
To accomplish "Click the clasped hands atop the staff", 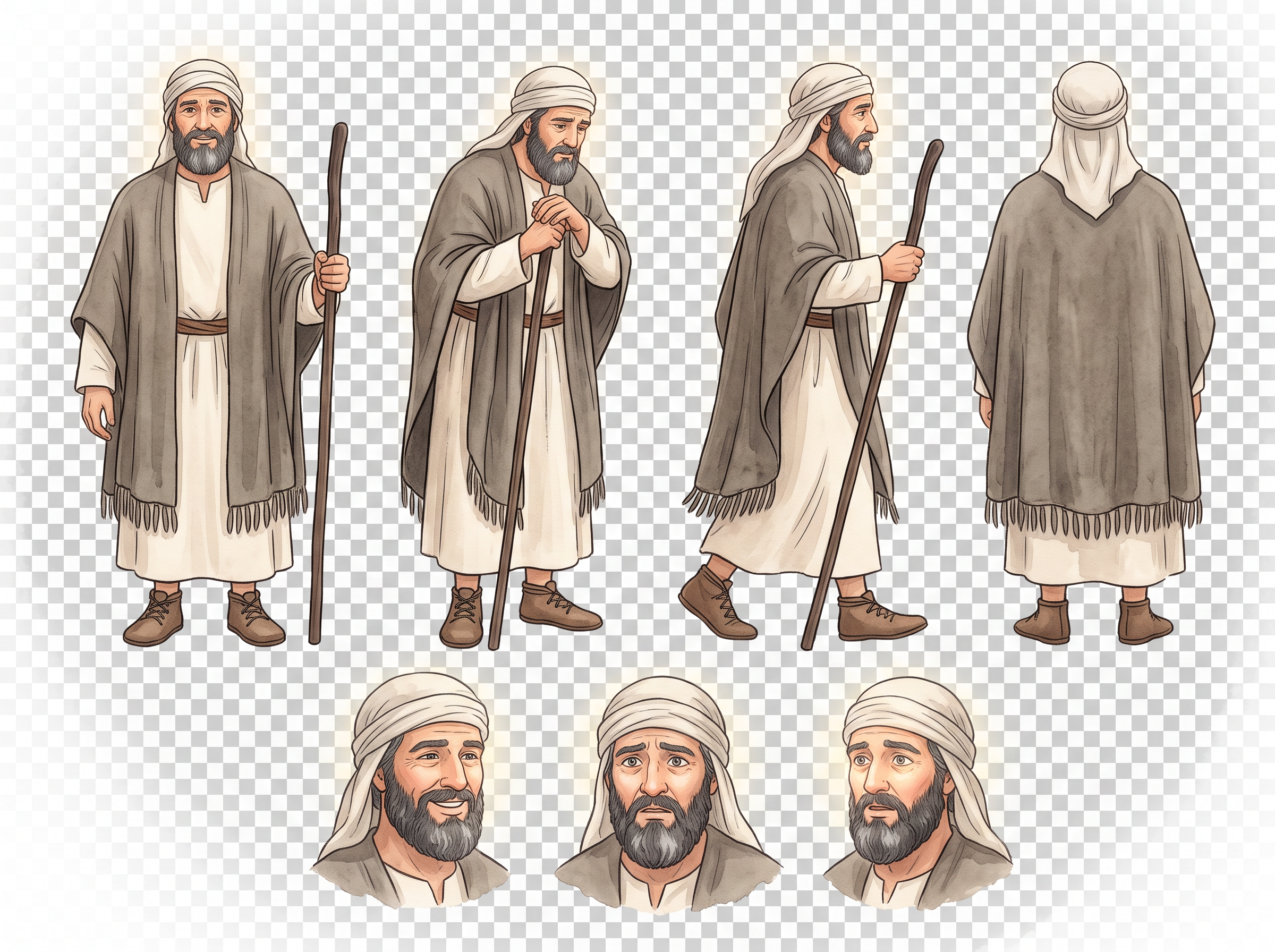I will 553,227.
